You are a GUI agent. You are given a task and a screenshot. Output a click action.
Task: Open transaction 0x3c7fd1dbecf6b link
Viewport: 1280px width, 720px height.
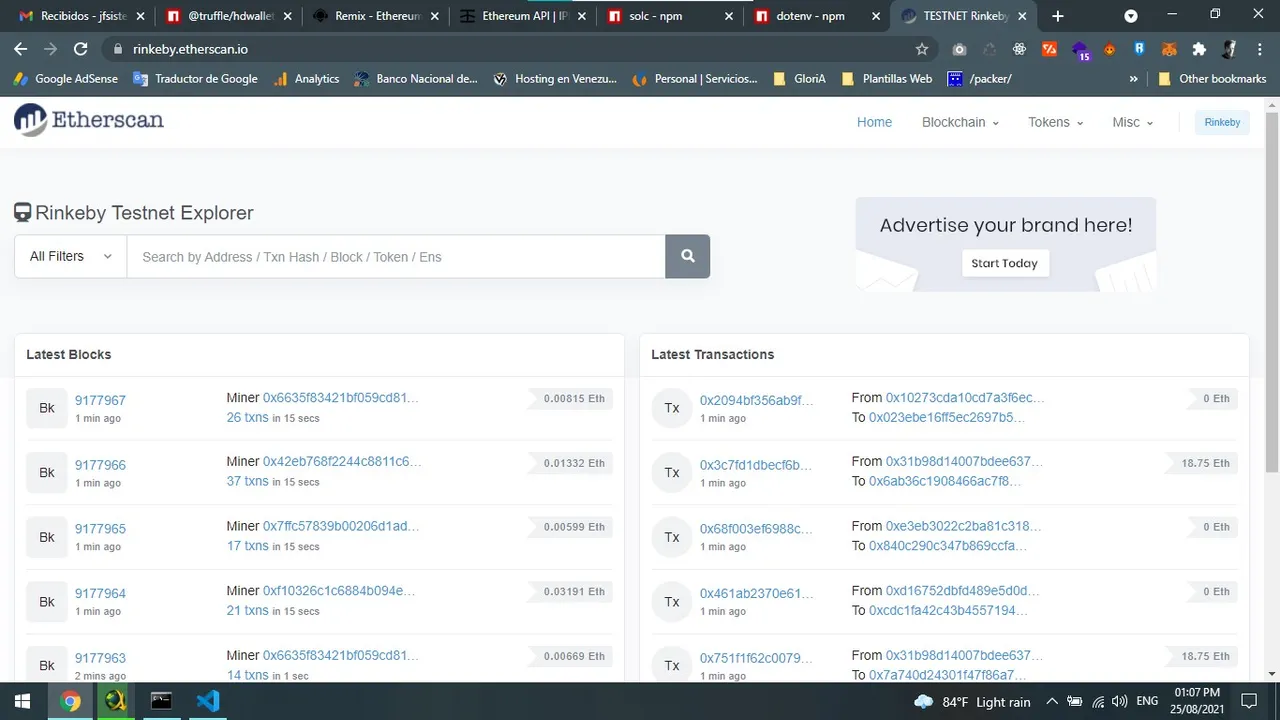pos(756,465)
